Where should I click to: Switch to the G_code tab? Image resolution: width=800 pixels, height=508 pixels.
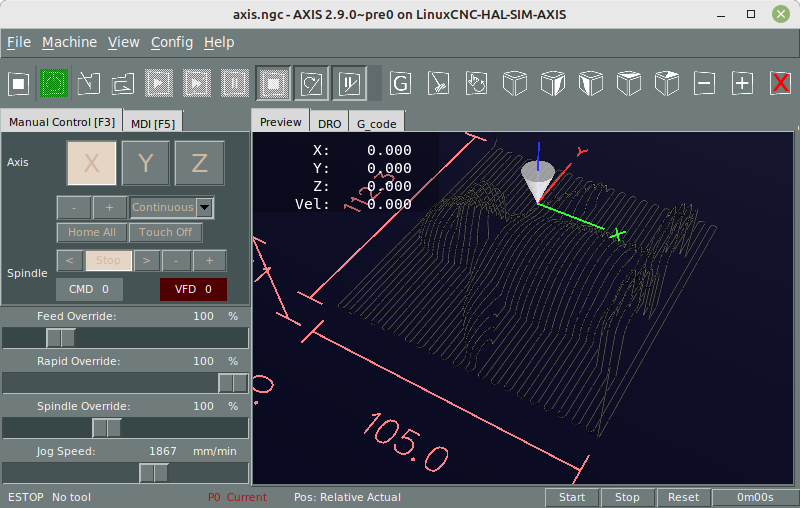coord(377,123)
